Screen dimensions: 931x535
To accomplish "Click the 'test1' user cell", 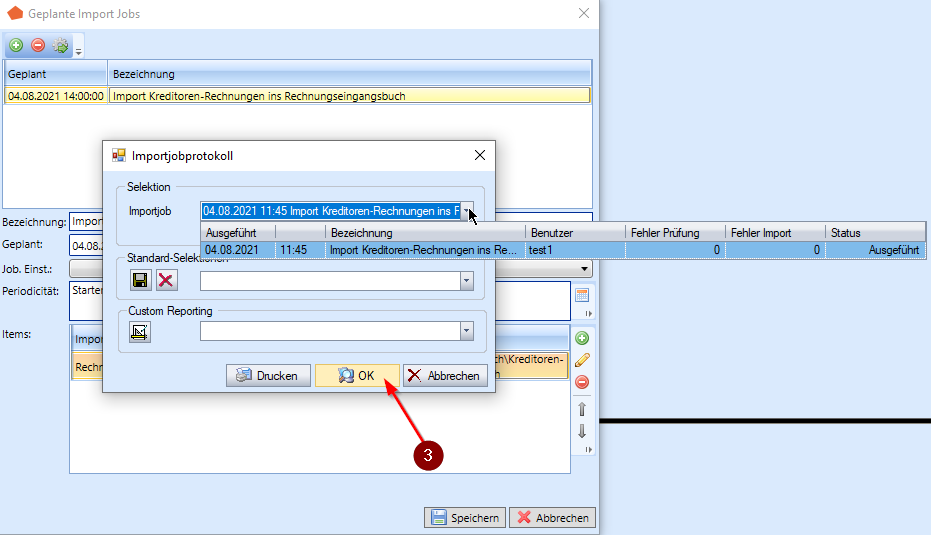I will (575, 250).
